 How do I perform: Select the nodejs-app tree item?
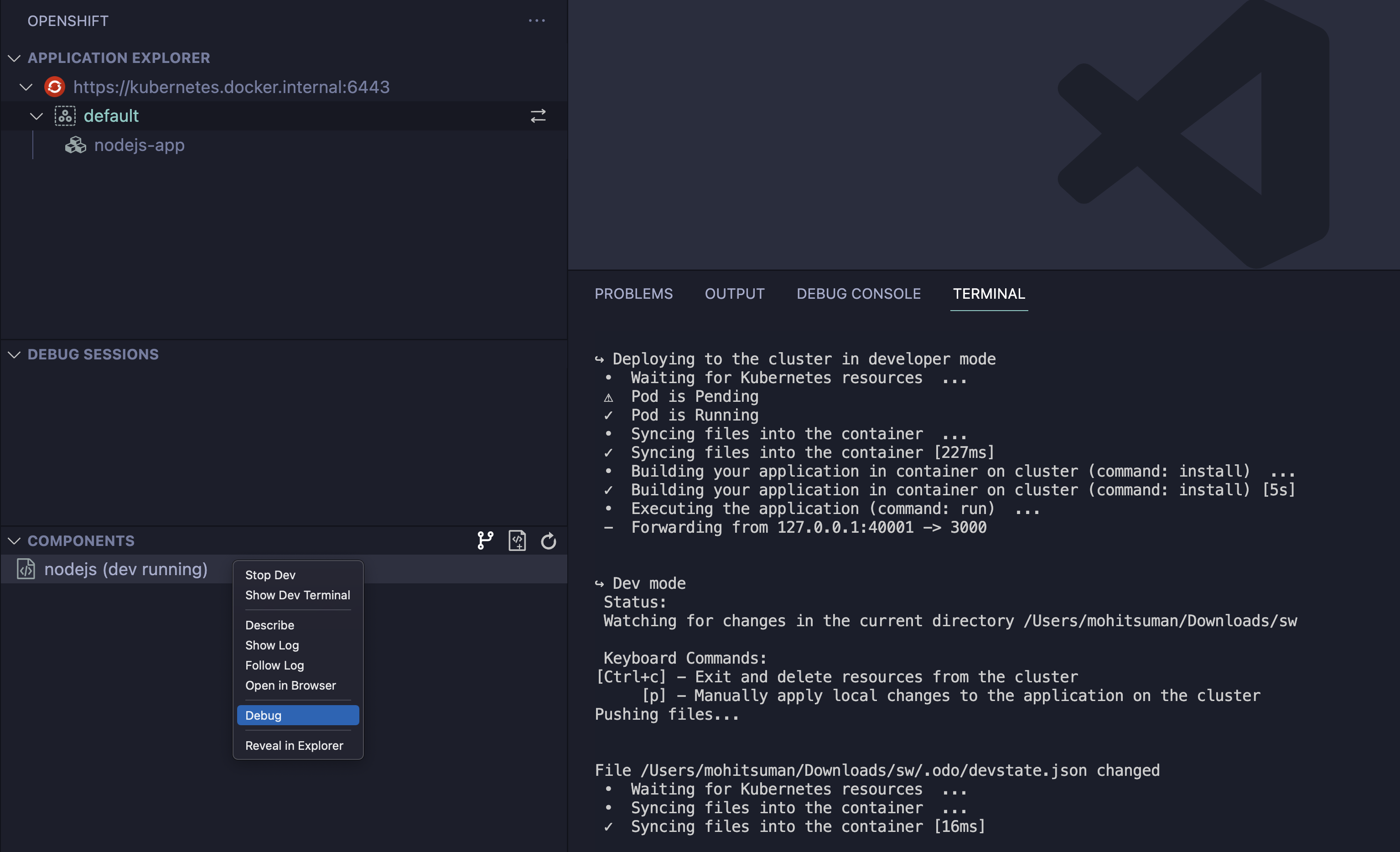139,145
